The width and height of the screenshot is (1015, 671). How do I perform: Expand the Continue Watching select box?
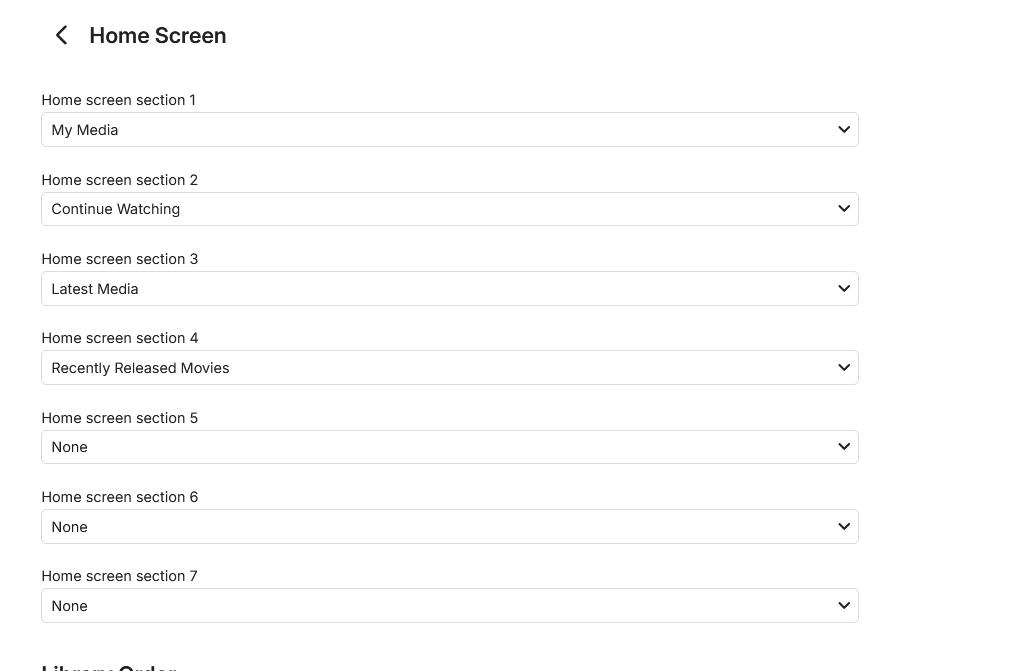pos(449,209)
